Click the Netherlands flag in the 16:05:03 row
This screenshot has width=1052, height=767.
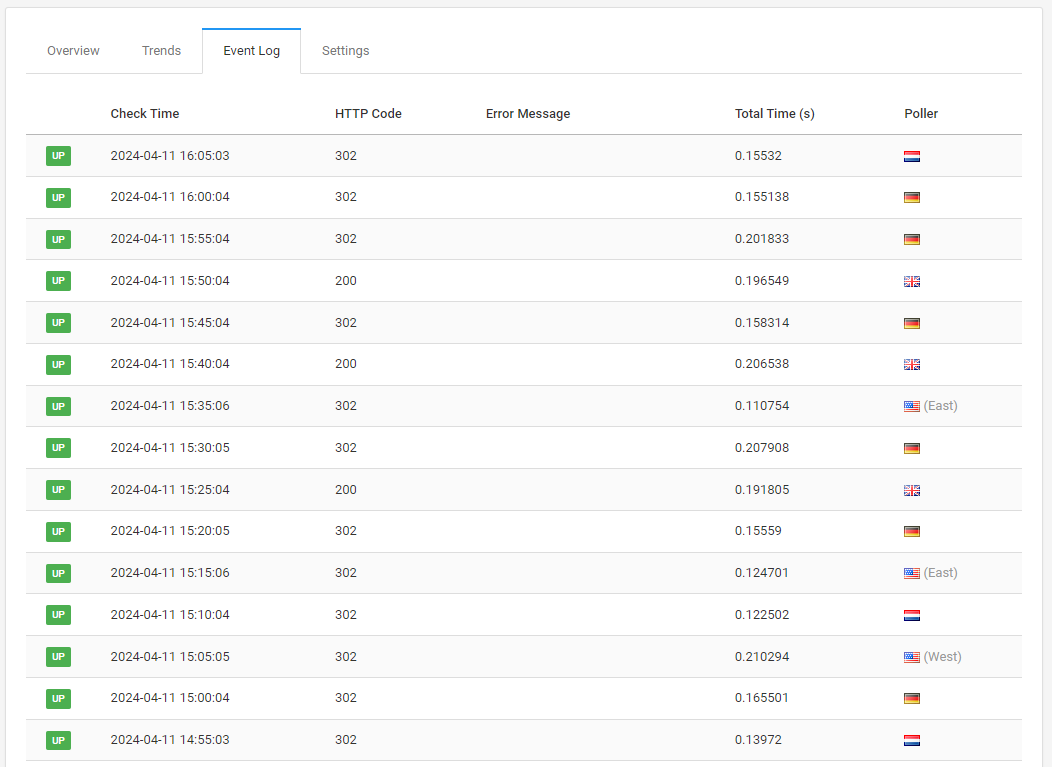tap(911, 156)
